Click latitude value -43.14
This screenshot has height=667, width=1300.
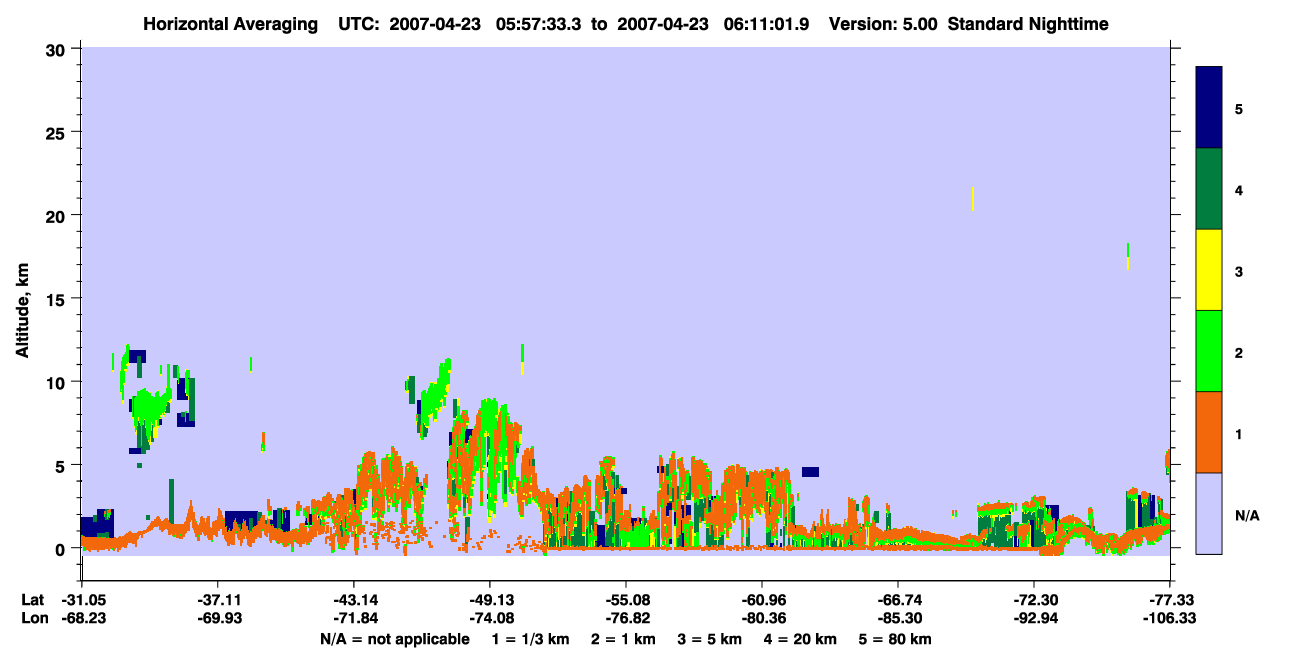[353, 600]
